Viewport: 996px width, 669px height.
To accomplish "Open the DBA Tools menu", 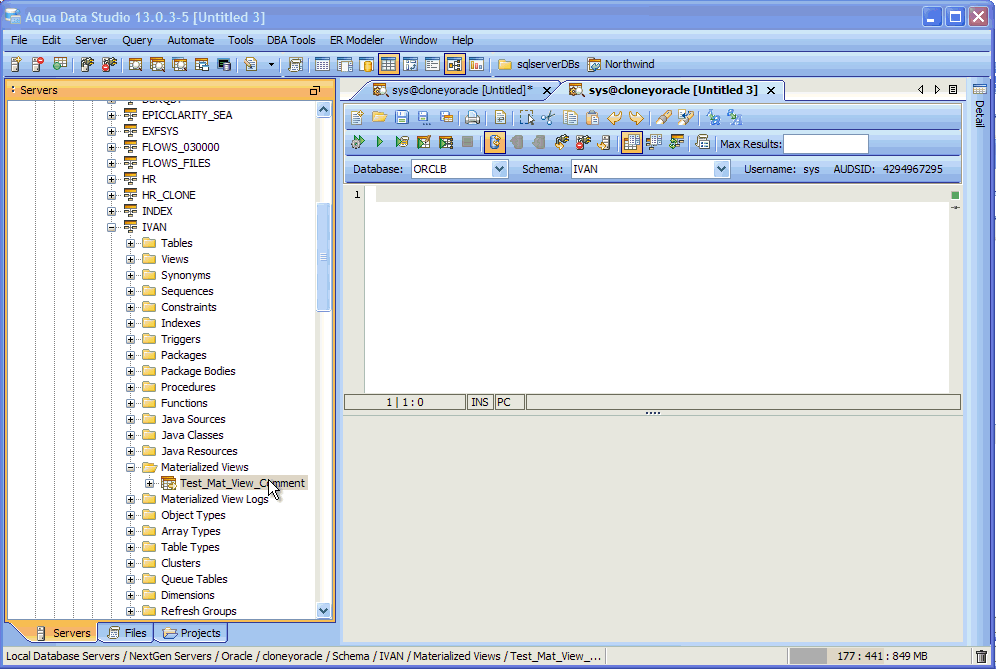I will (291, 40).
